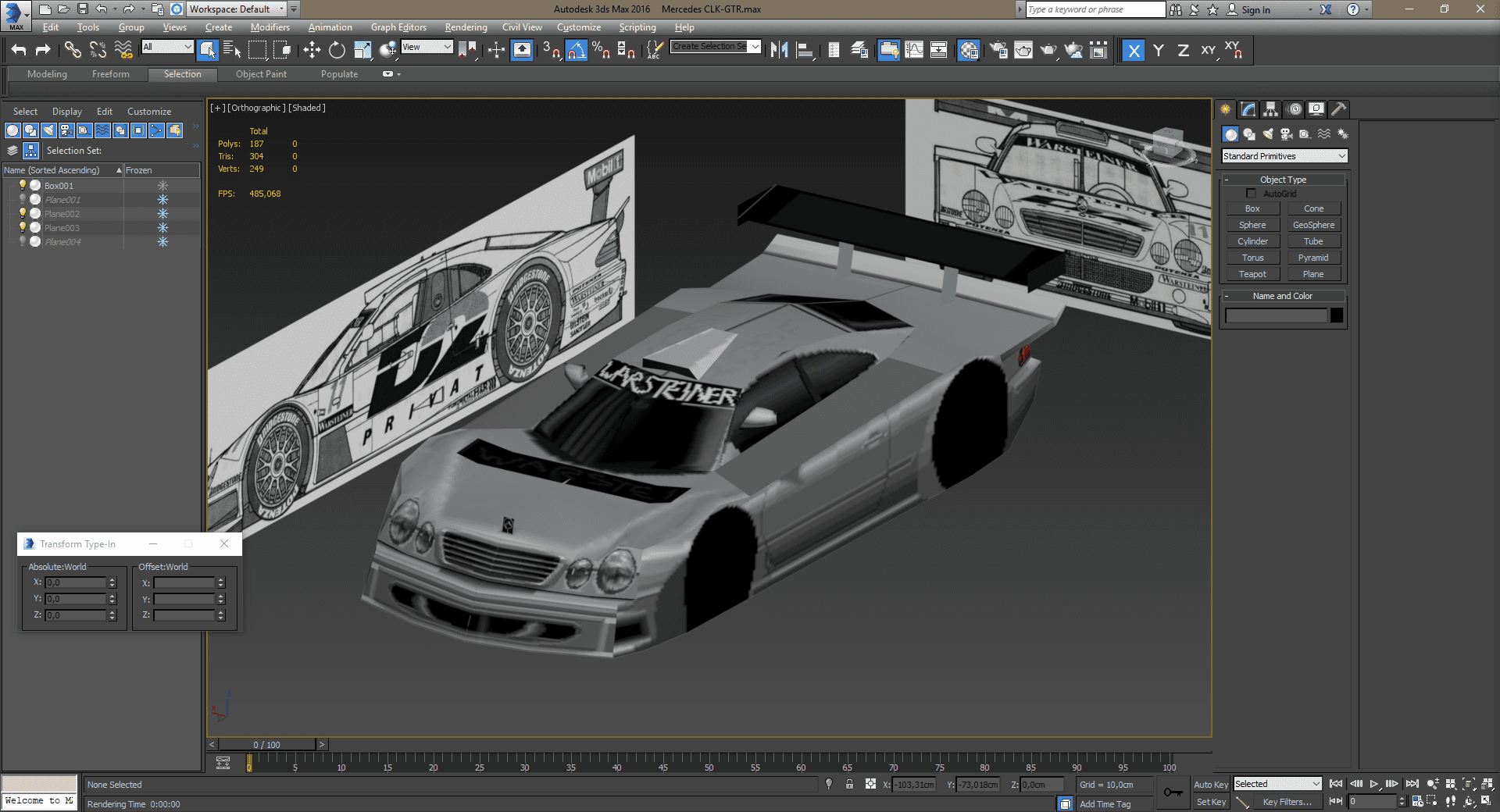Click the Mirror tool icon

pyautogui.click(x=779, y=50)
